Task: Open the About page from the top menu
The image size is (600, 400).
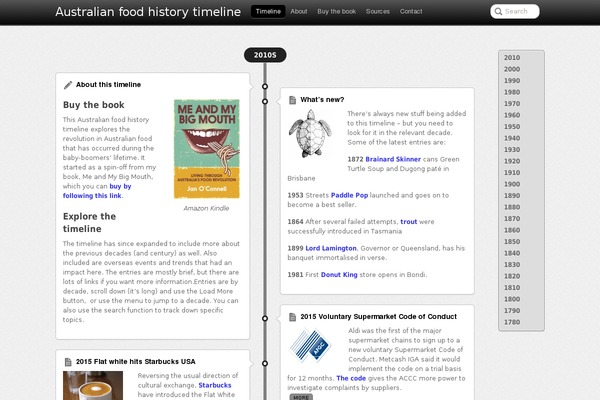Action: (298, 11)
